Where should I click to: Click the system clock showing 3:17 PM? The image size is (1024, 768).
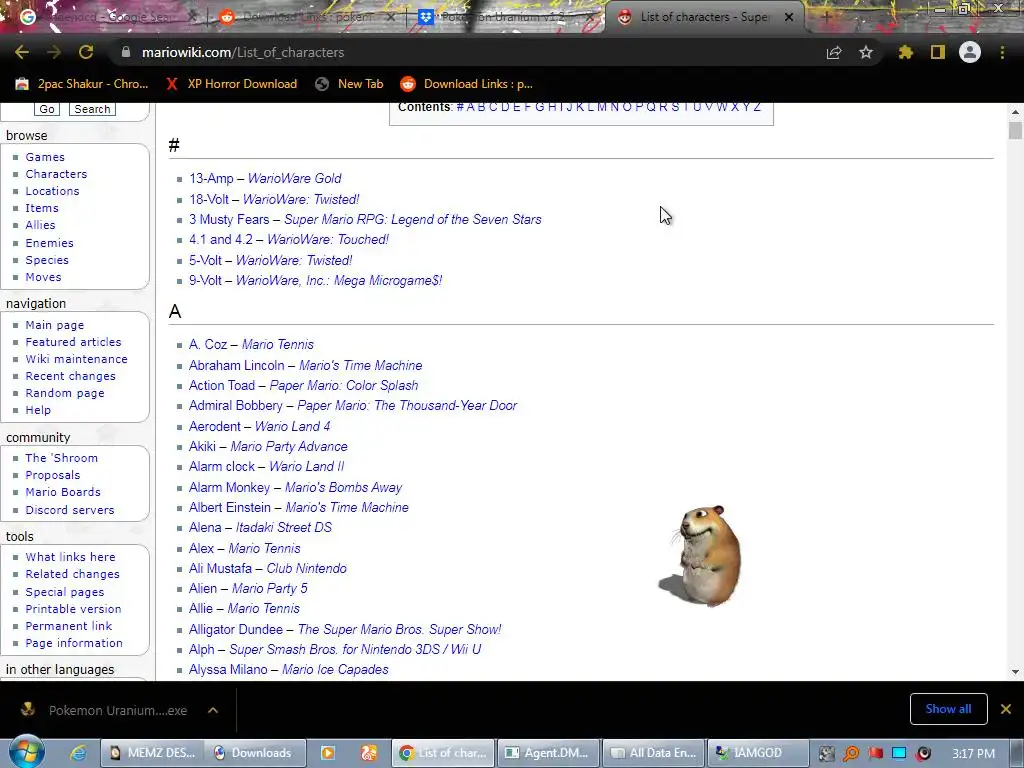[973, 753]
